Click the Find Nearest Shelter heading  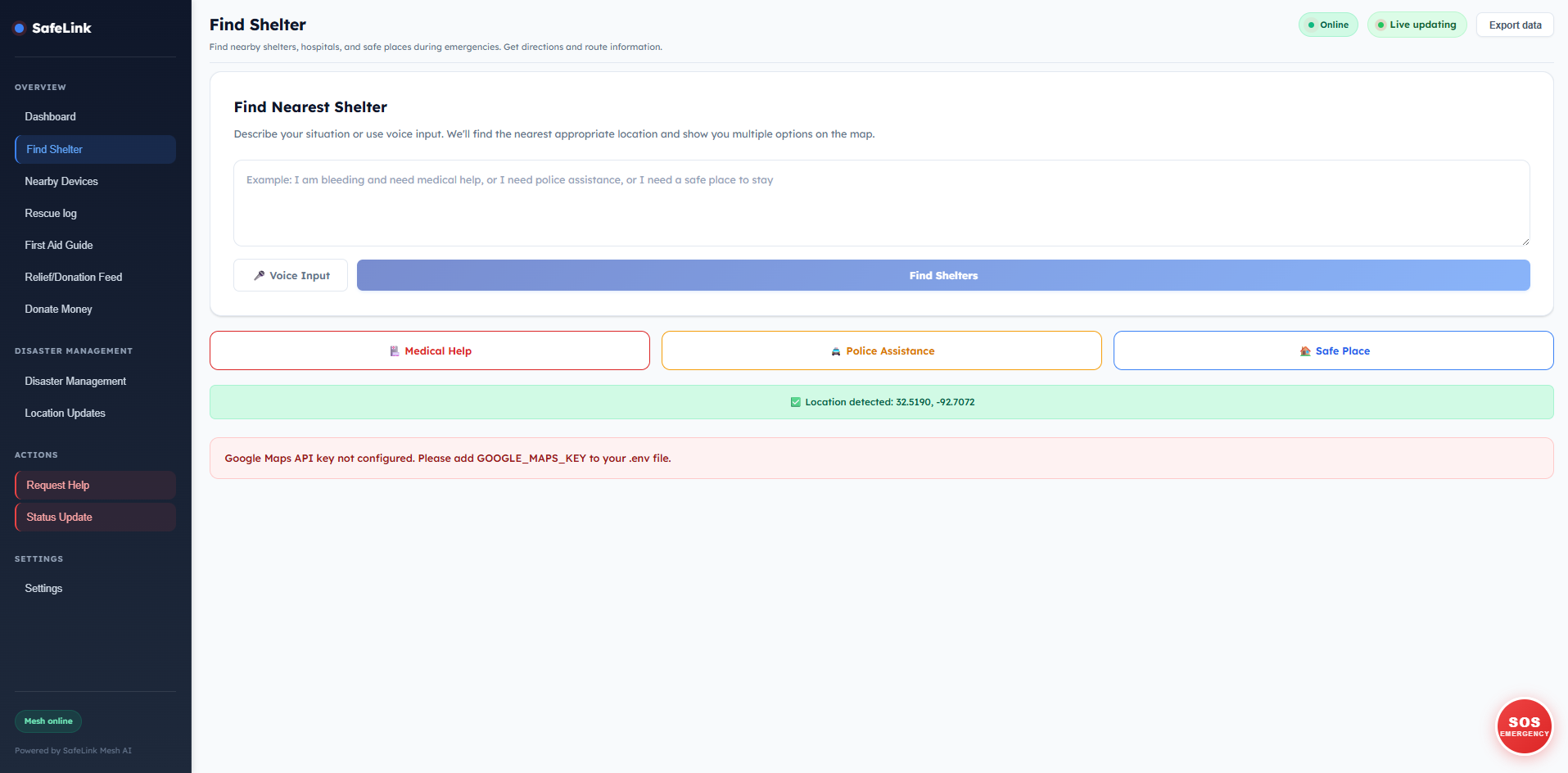pos(310,107)
